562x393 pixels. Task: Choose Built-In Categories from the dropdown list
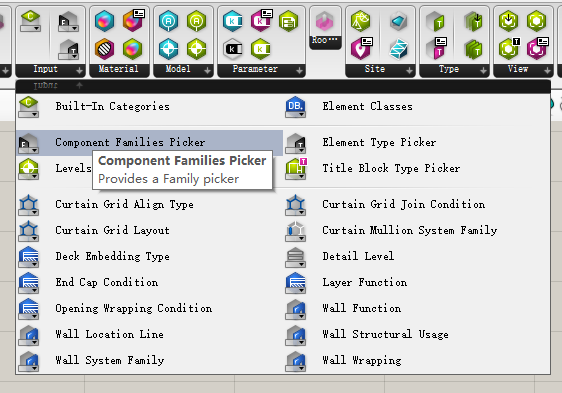149,107
